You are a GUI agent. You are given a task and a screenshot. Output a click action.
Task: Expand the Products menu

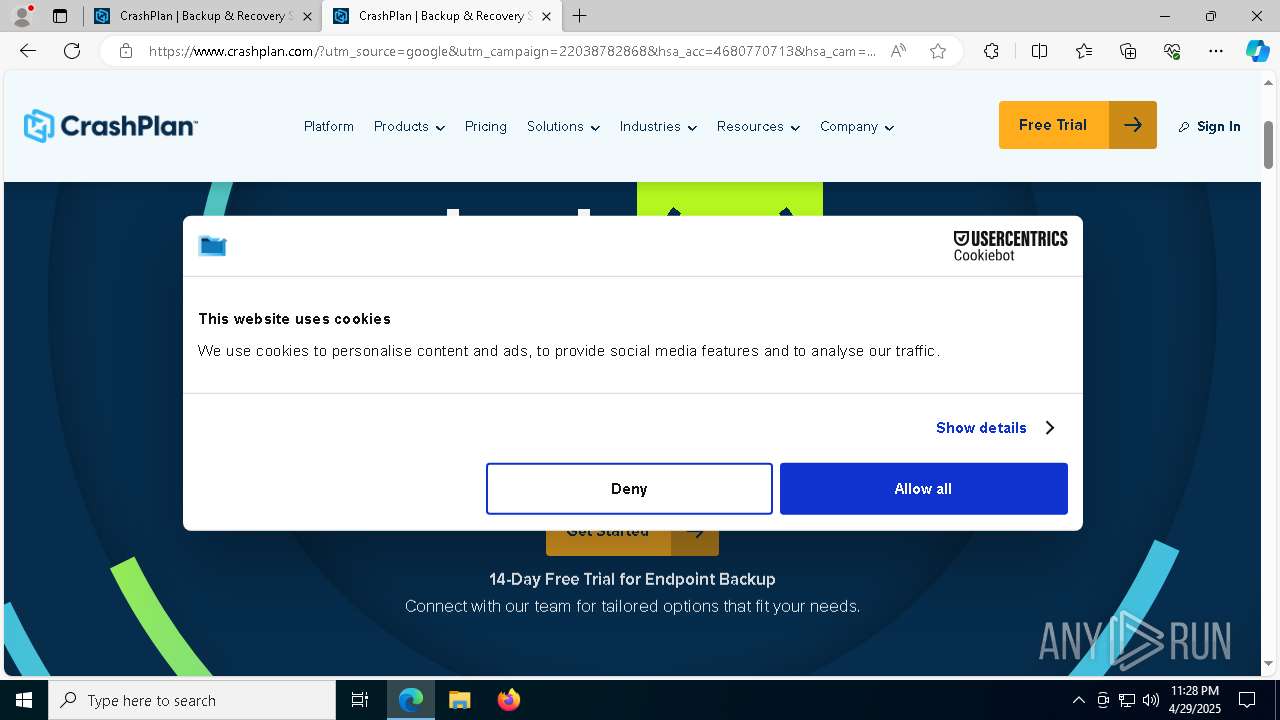[409, 126]
